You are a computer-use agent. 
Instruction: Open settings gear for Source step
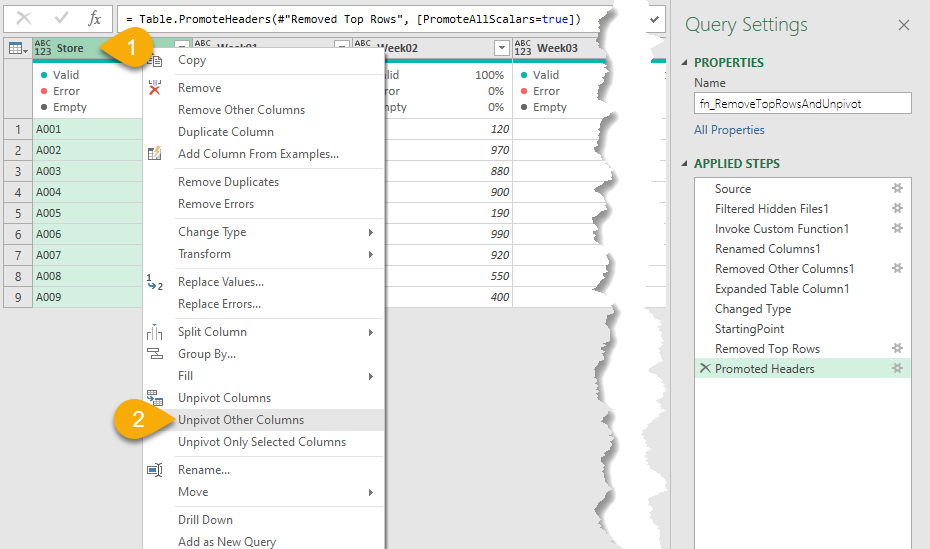coord(897,188)
